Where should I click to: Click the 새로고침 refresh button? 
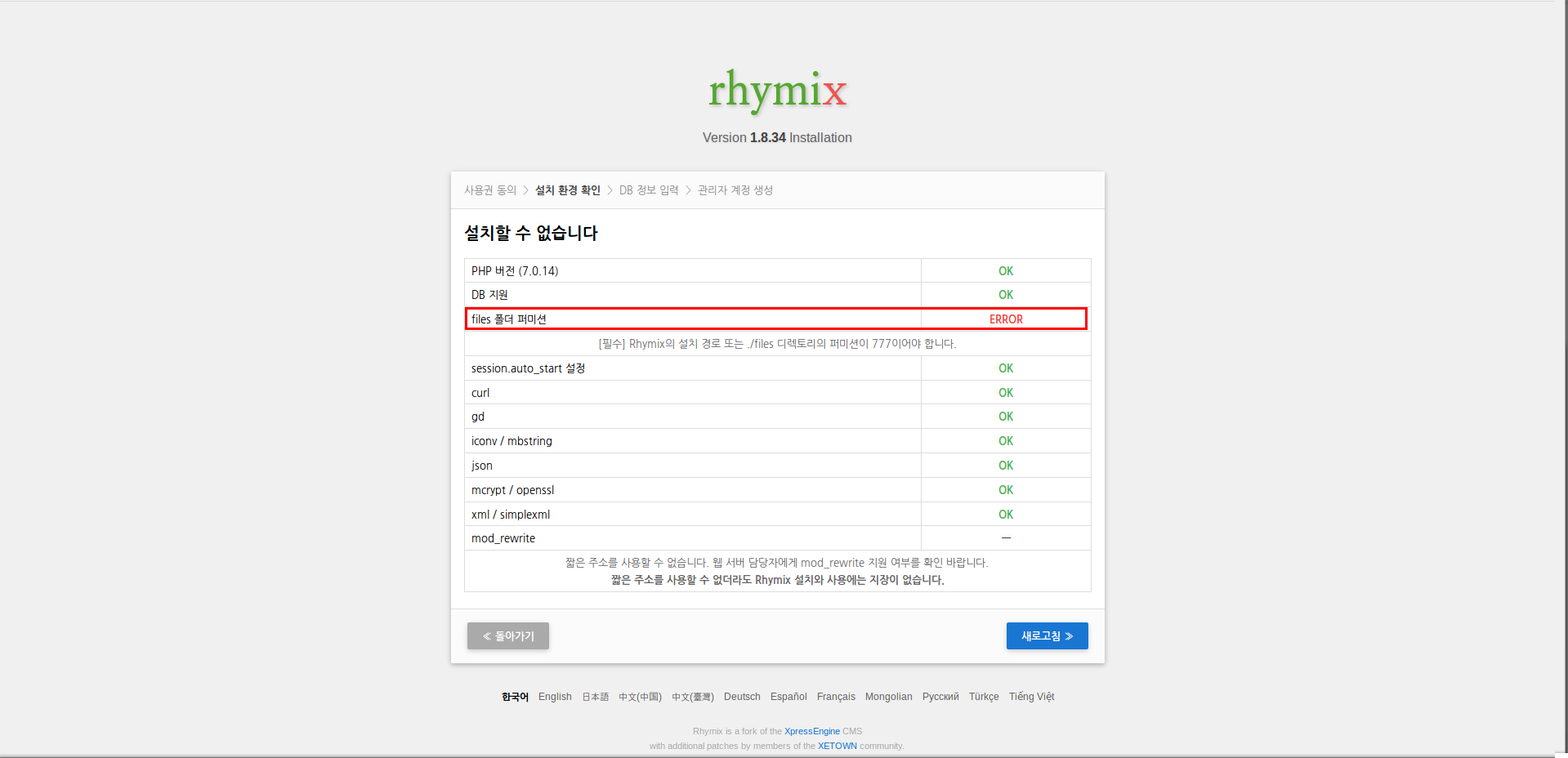coord(1047,635)
